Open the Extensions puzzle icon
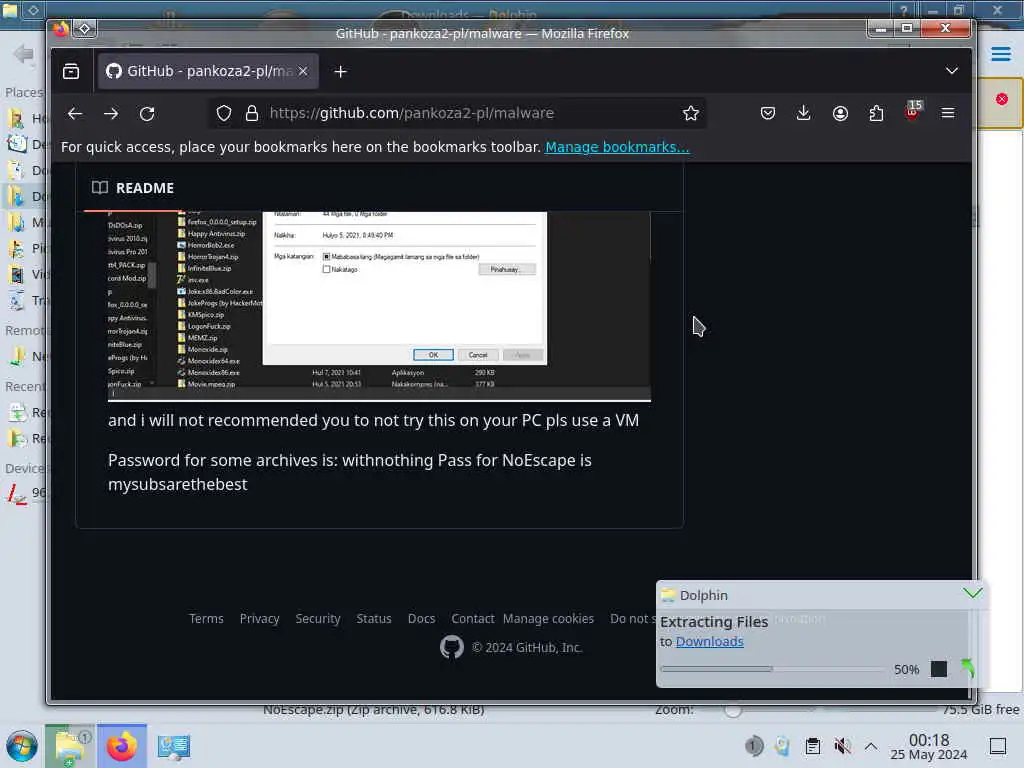 click(x=876, y=113)
